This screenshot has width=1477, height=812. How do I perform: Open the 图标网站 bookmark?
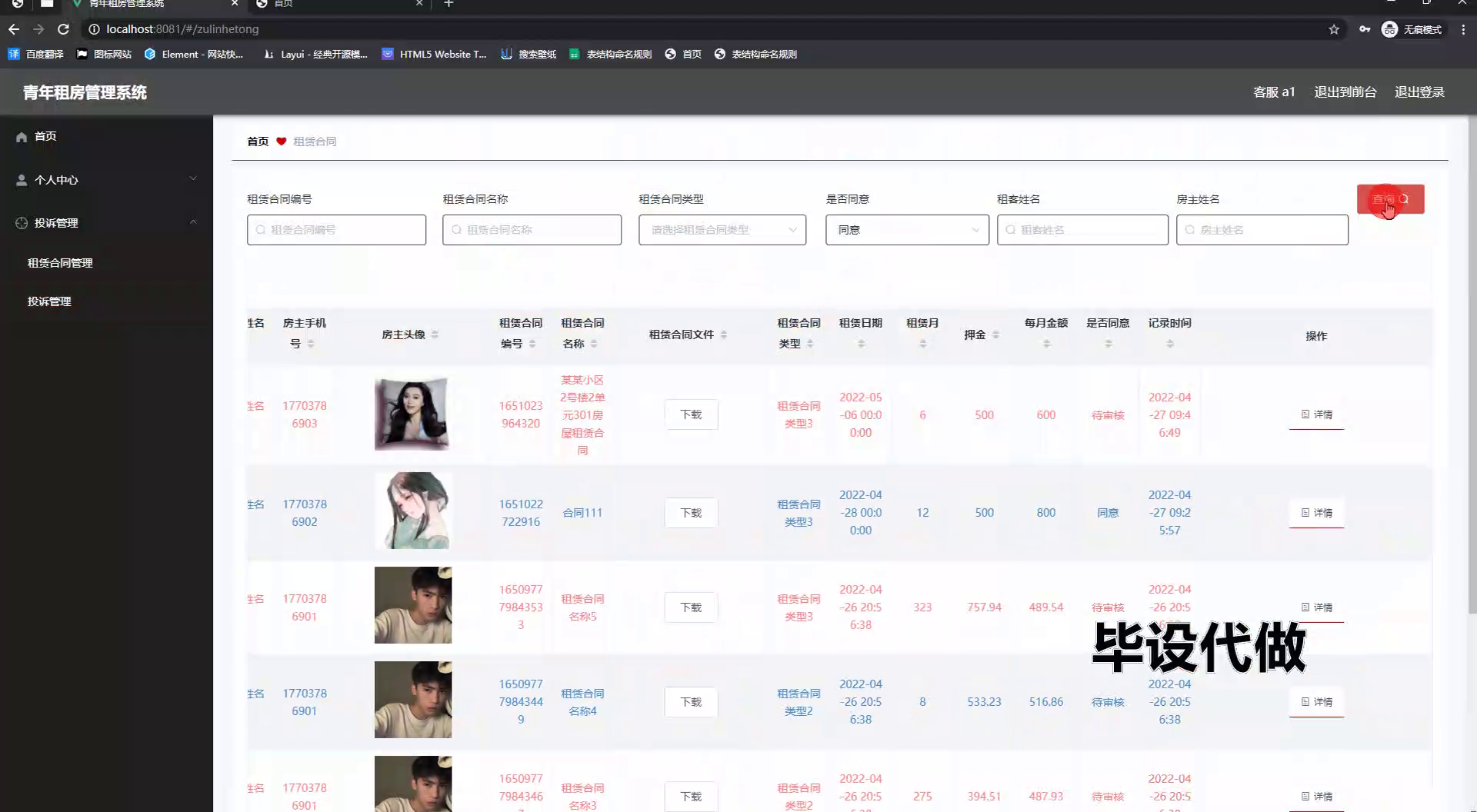(104, 54)
